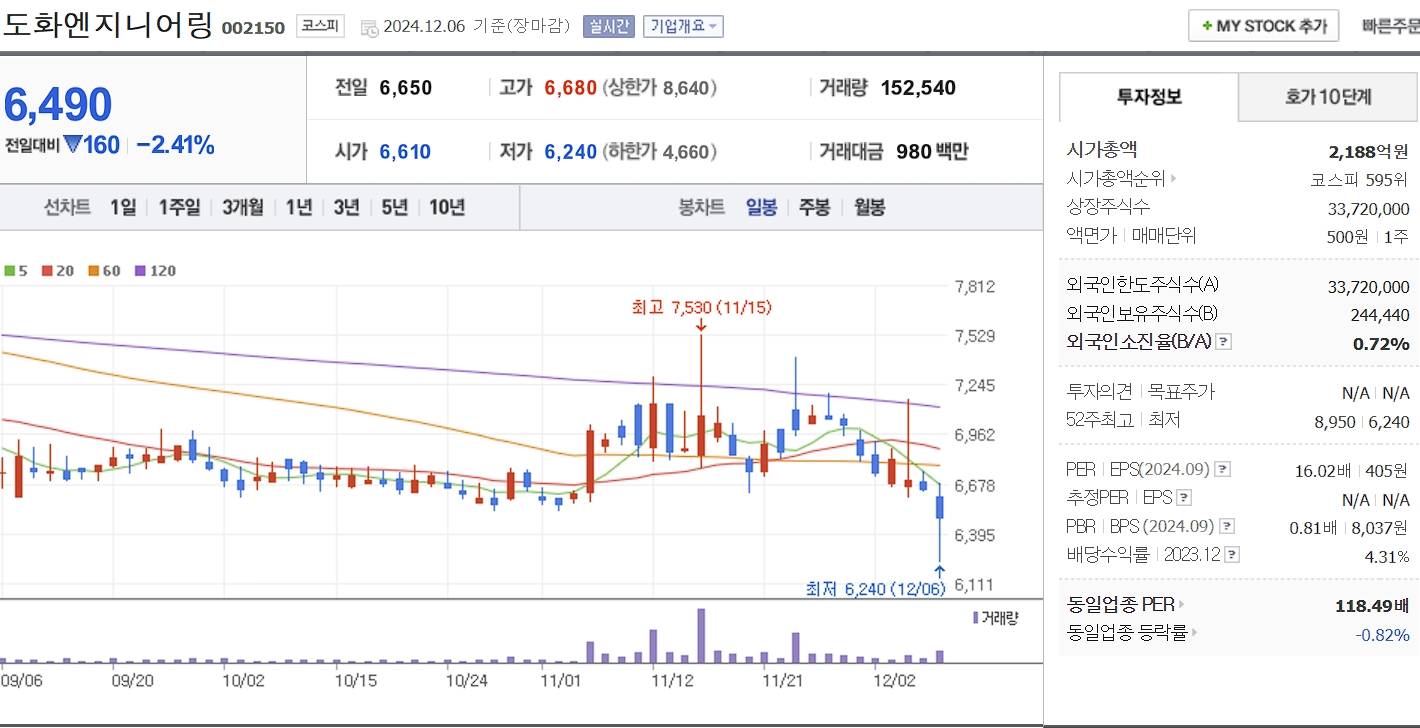Open the help tooltip beside 외국인 소진율(B/A)

(1222, 341)
